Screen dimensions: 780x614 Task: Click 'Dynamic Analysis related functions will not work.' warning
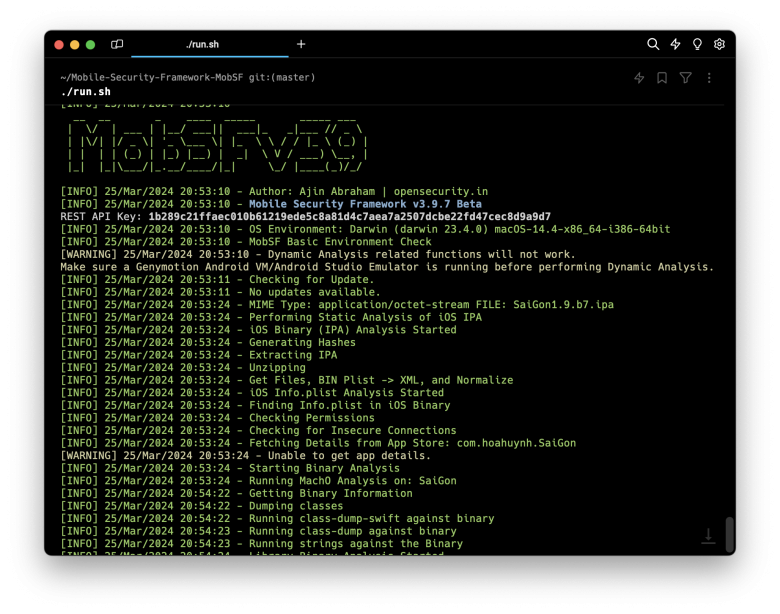pos(421,254)
